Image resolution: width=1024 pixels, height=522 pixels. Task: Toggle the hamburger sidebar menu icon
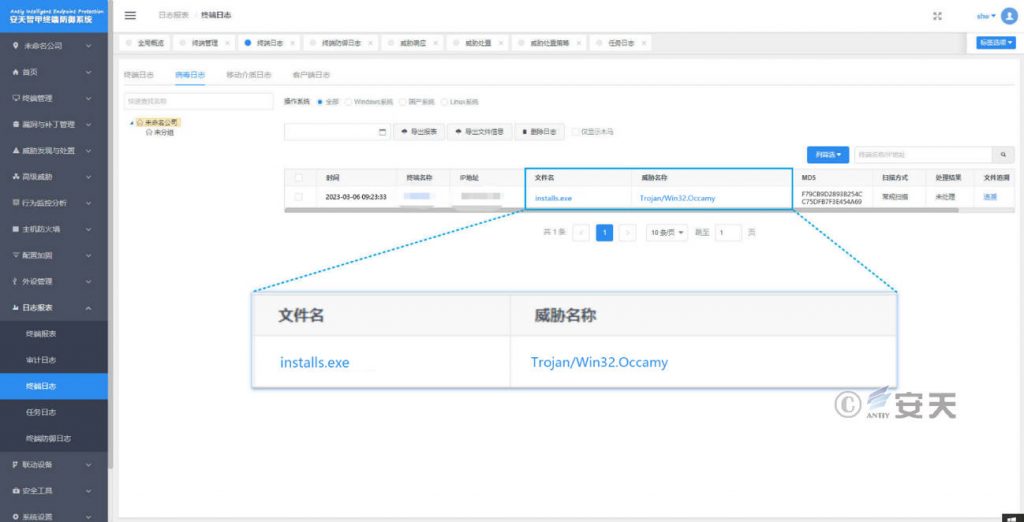[x=130, y=16]
